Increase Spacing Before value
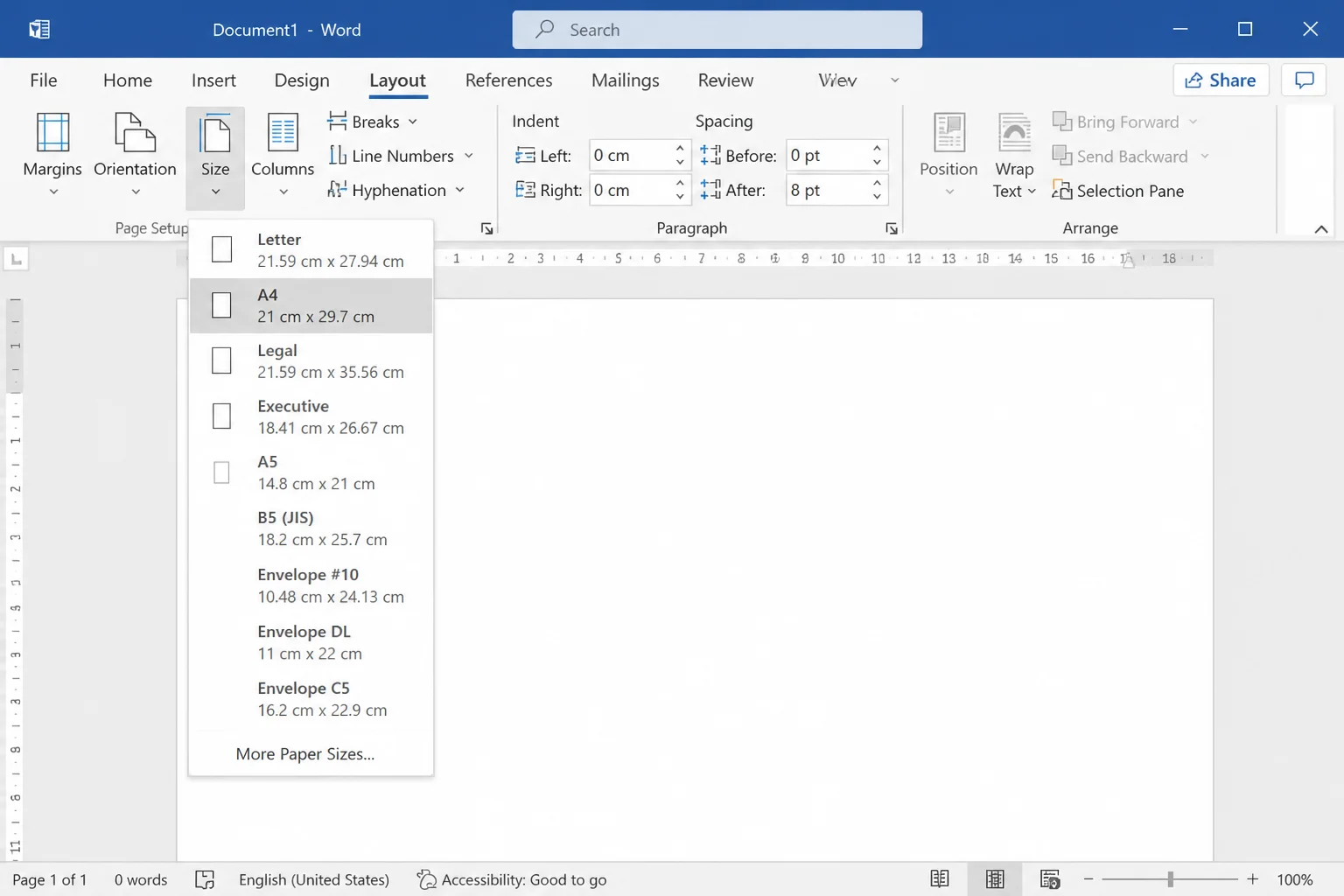This screenshot has width=1344, height=896. click(877, 148)
